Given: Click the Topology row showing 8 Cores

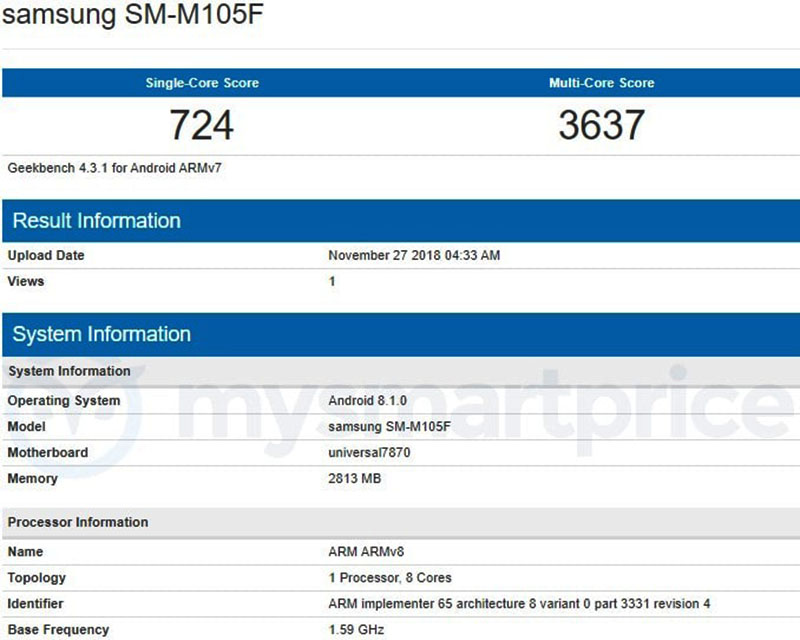Looking at the screenshot, I should coord(385,577).
